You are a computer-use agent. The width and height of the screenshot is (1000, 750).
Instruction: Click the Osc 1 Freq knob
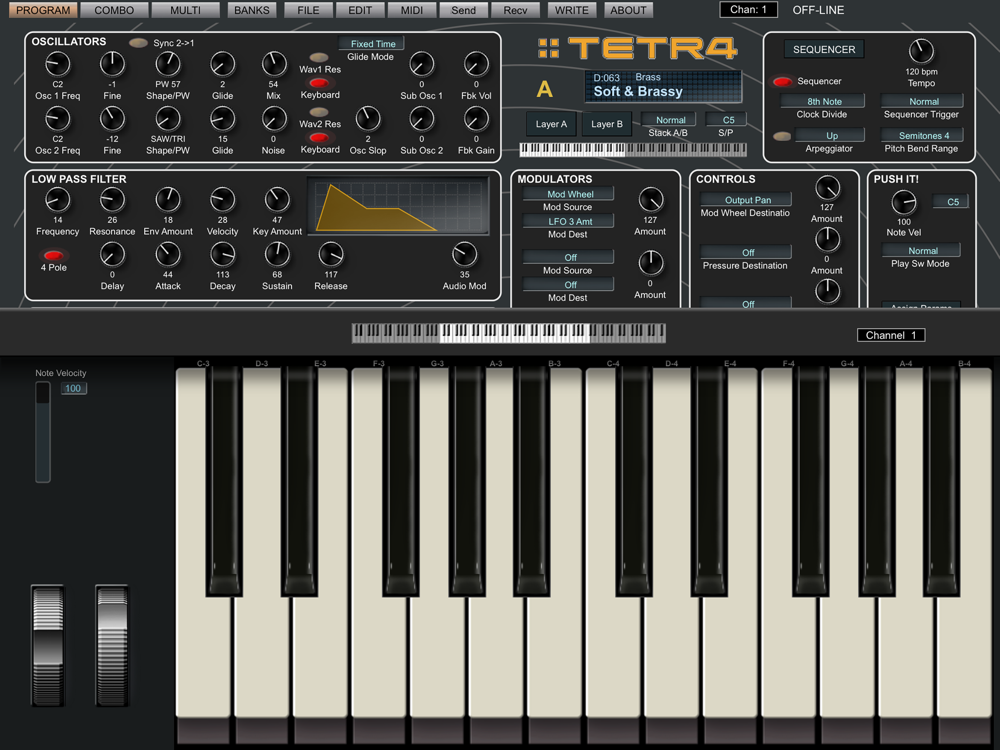pos(58,66)
